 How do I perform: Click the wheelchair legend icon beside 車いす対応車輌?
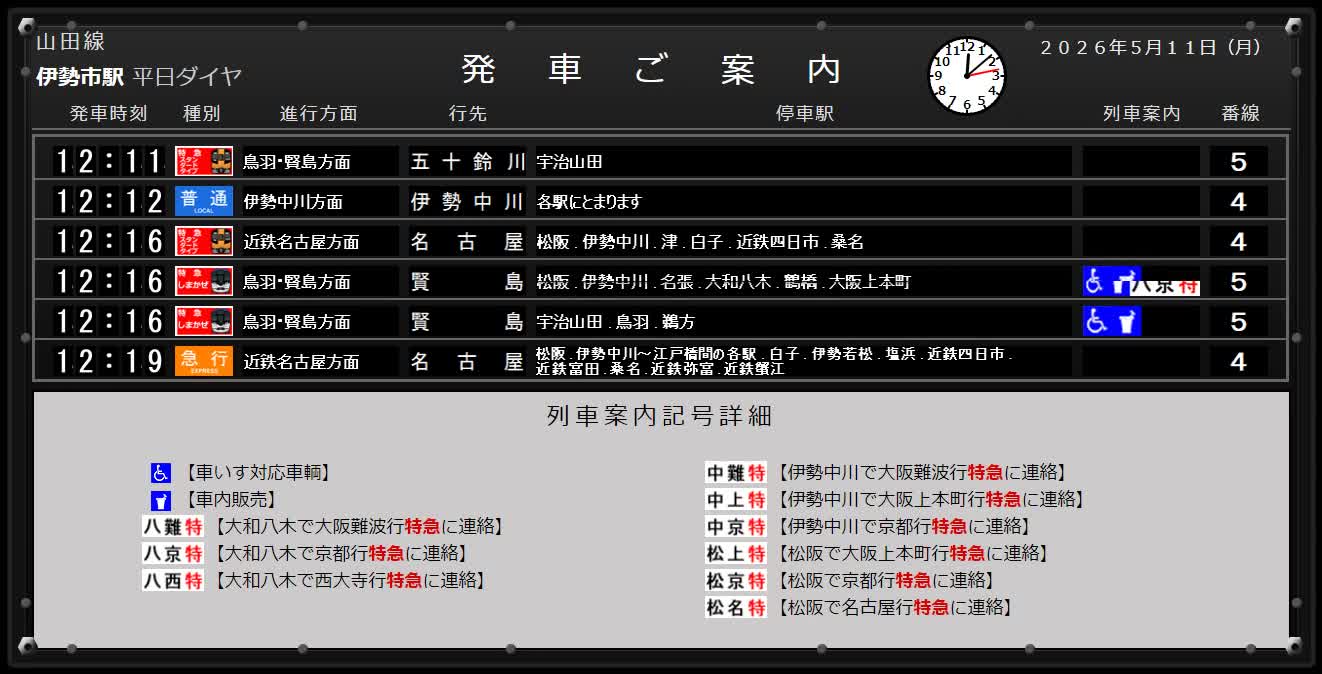(161, 473)
